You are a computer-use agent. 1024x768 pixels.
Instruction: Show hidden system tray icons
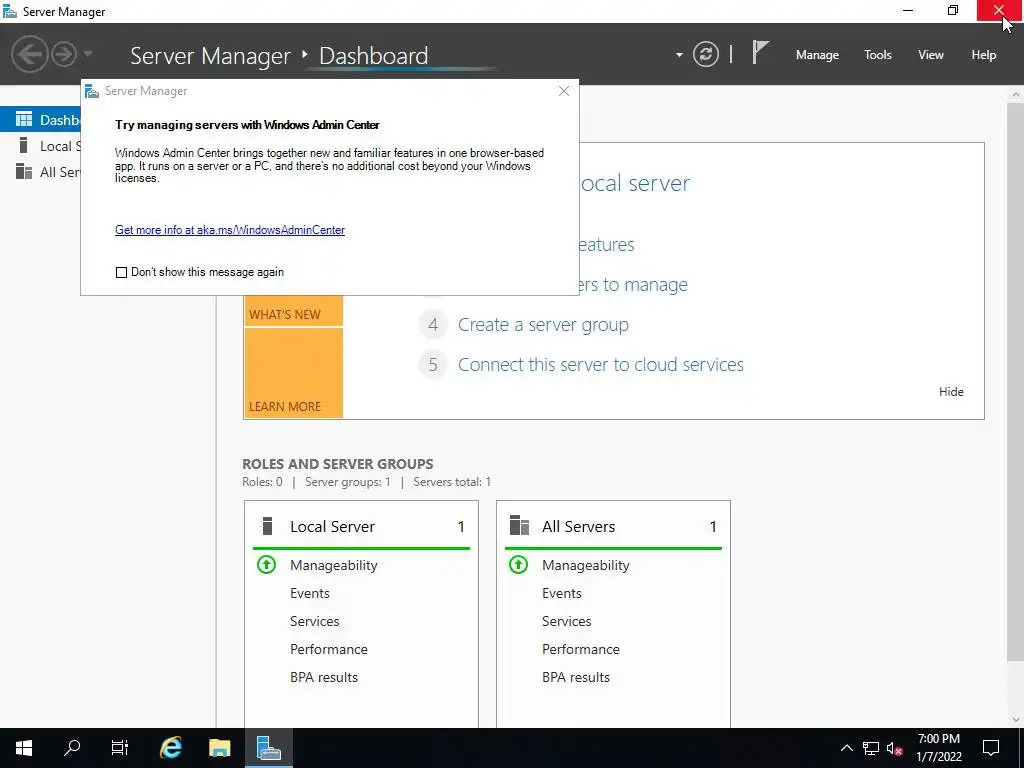tap(846, 748)
